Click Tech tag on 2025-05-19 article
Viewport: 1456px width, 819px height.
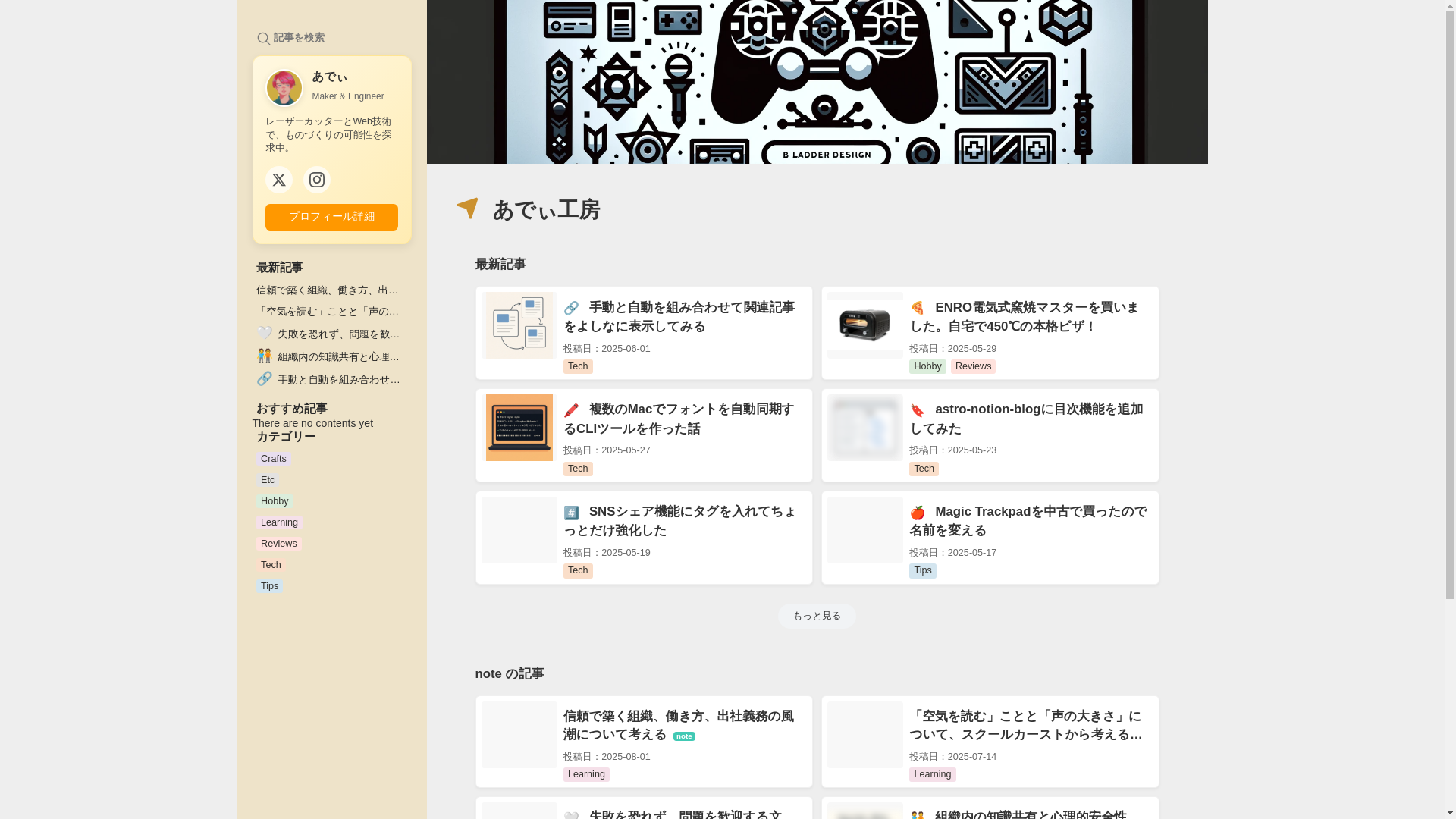(x=578, y=570)
